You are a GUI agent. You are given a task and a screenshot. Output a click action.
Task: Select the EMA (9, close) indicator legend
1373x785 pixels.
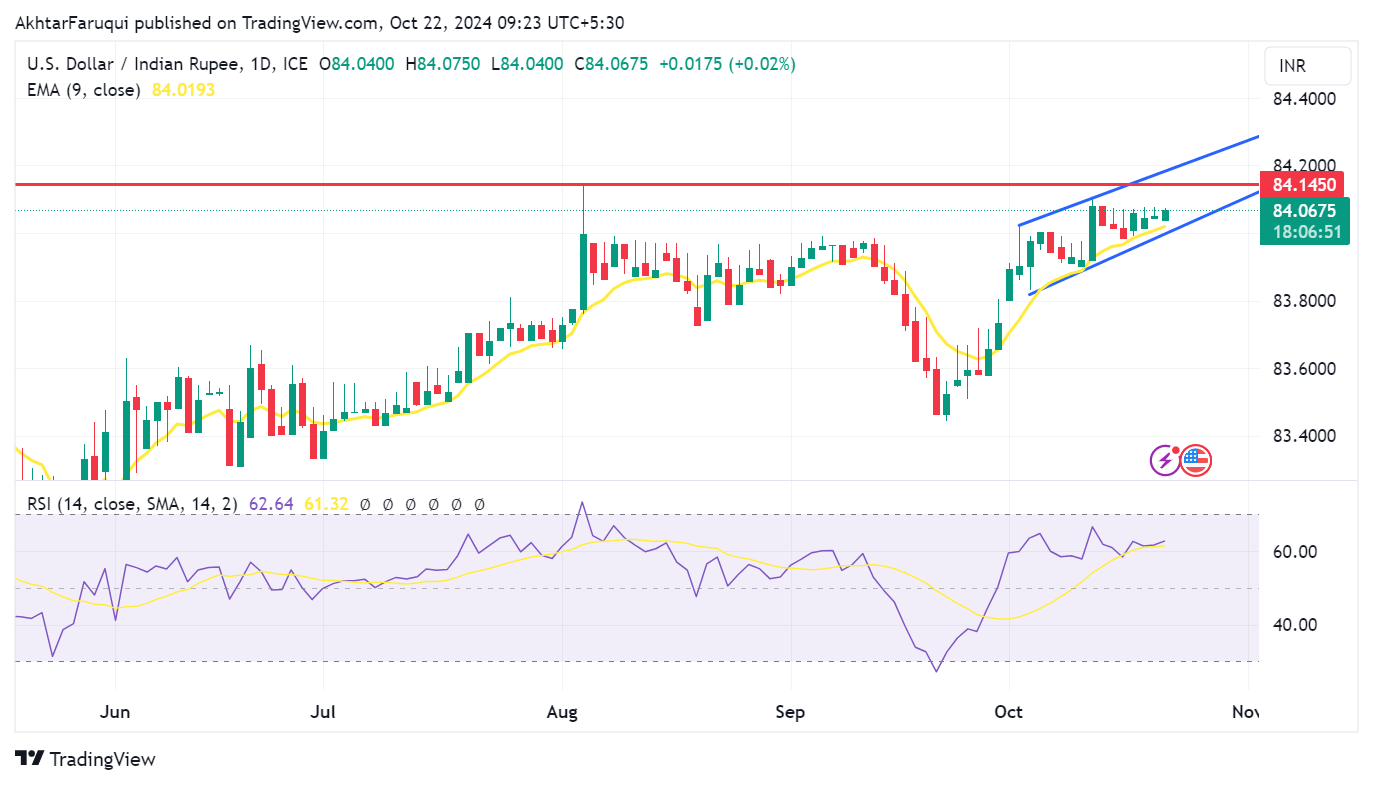[81, 90]
